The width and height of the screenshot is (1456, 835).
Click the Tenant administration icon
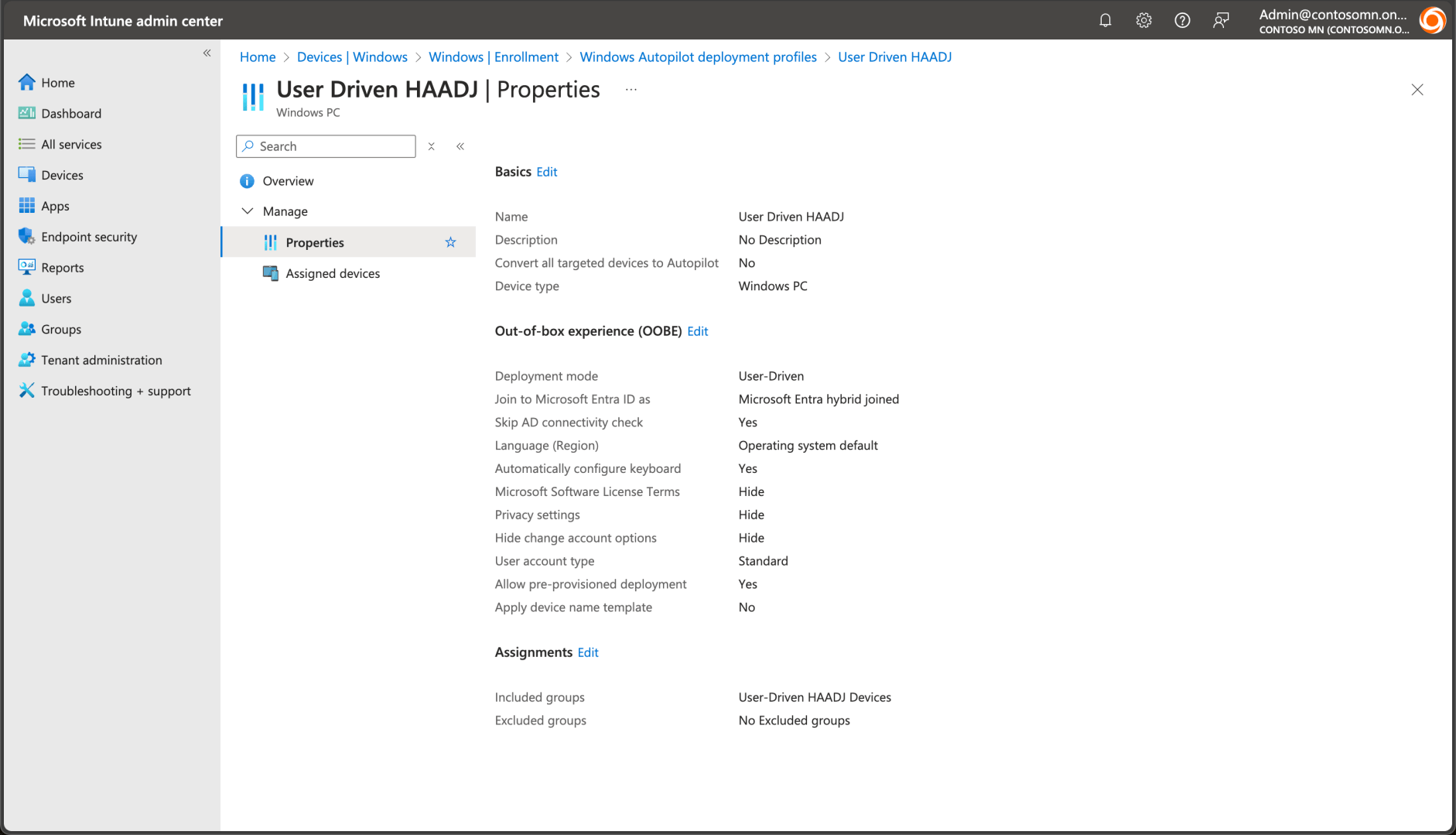27,360
